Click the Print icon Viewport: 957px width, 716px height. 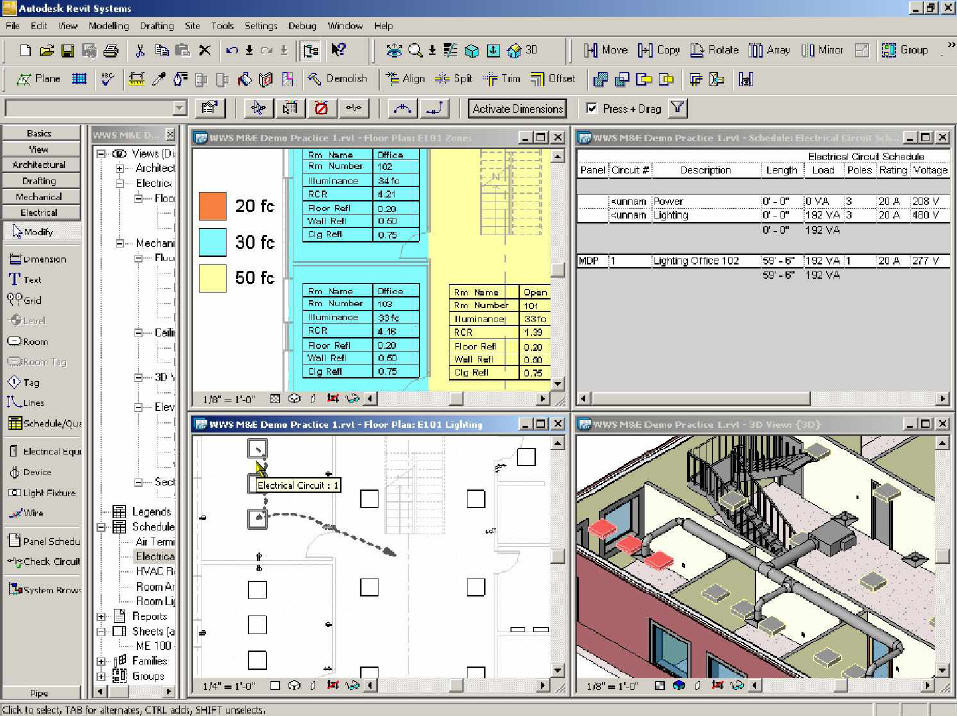[110, 50]
